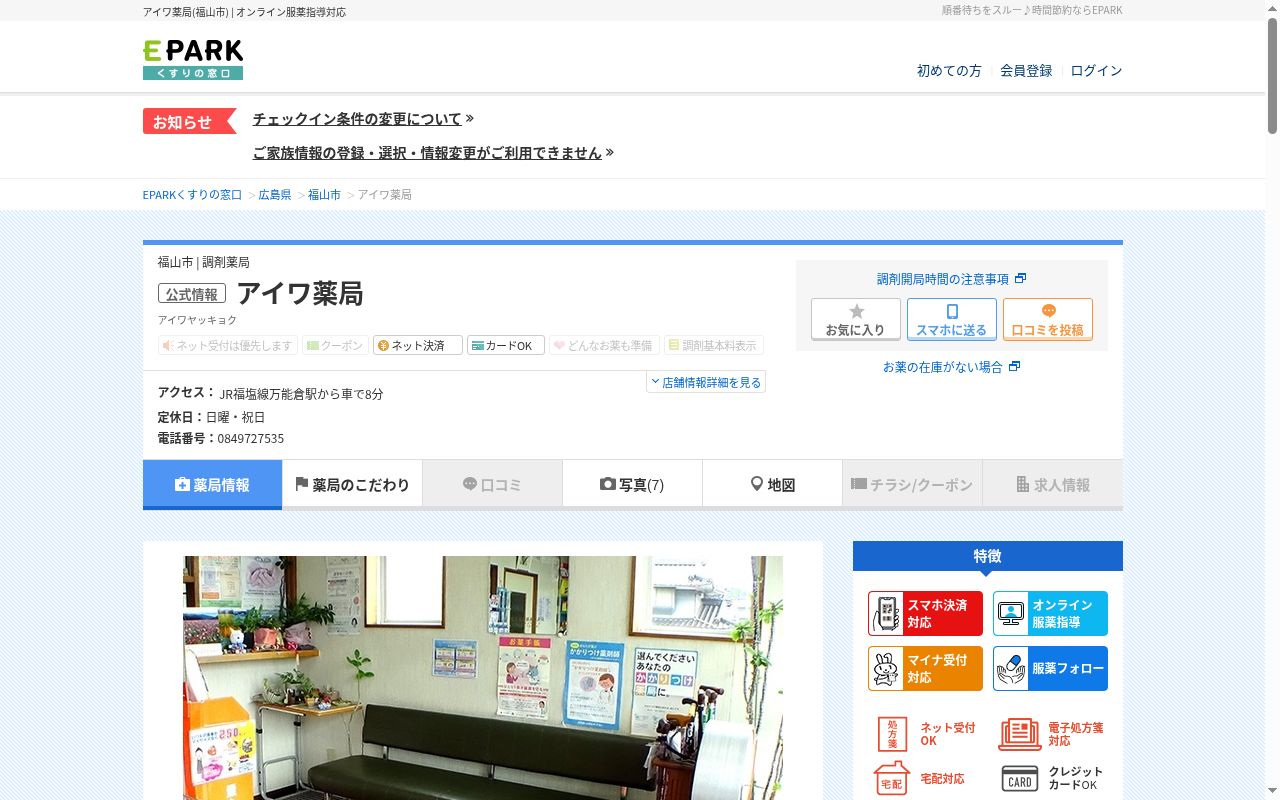Click the どんなお薬も準備 tag
1280x800 pixels.
(602, 345)
